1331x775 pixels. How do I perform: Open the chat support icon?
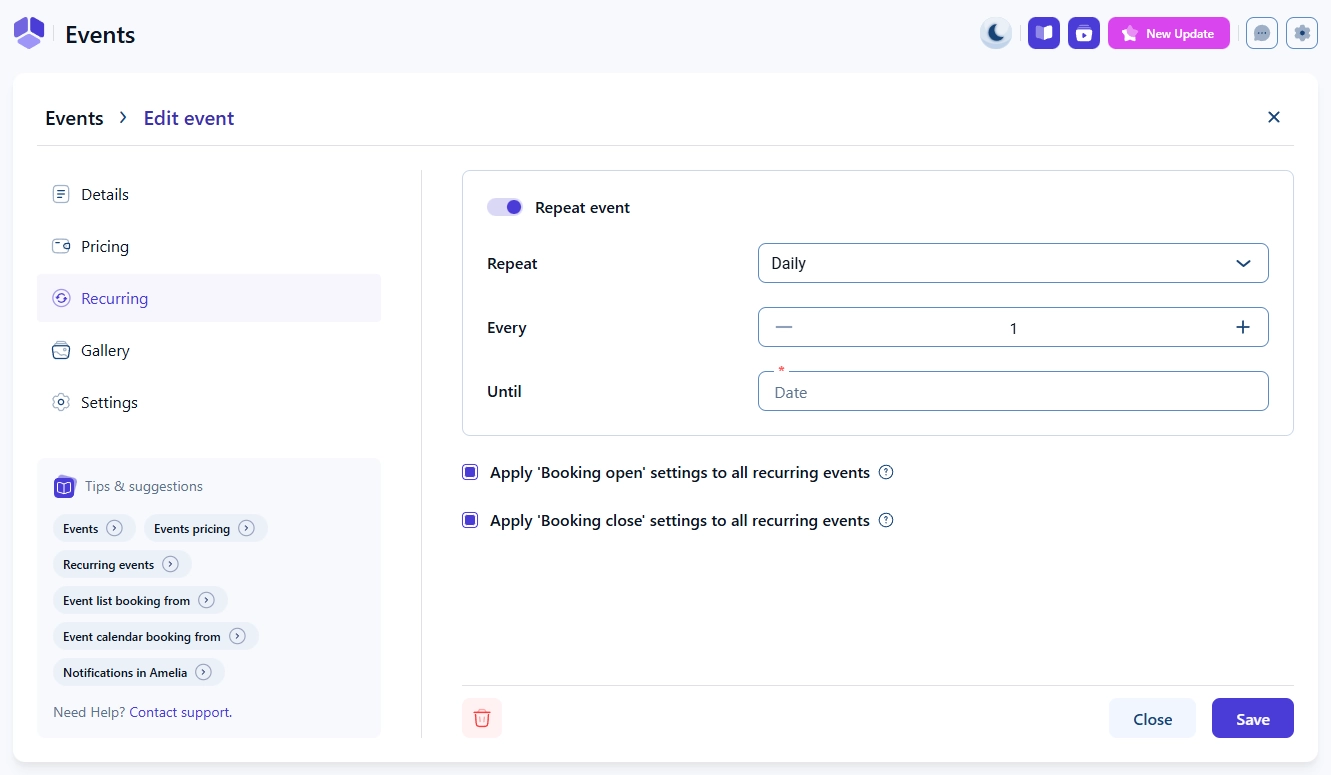(1262, 33)
